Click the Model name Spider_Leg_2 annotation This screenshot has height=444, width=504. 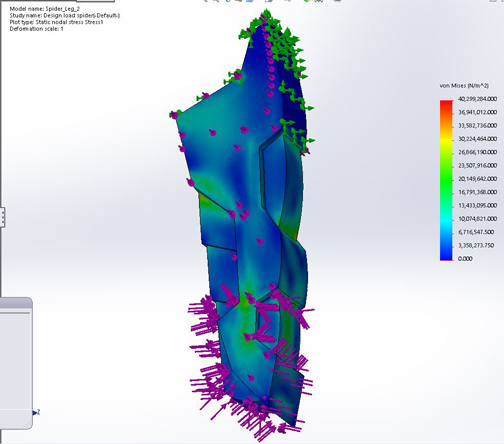point(45,9)
